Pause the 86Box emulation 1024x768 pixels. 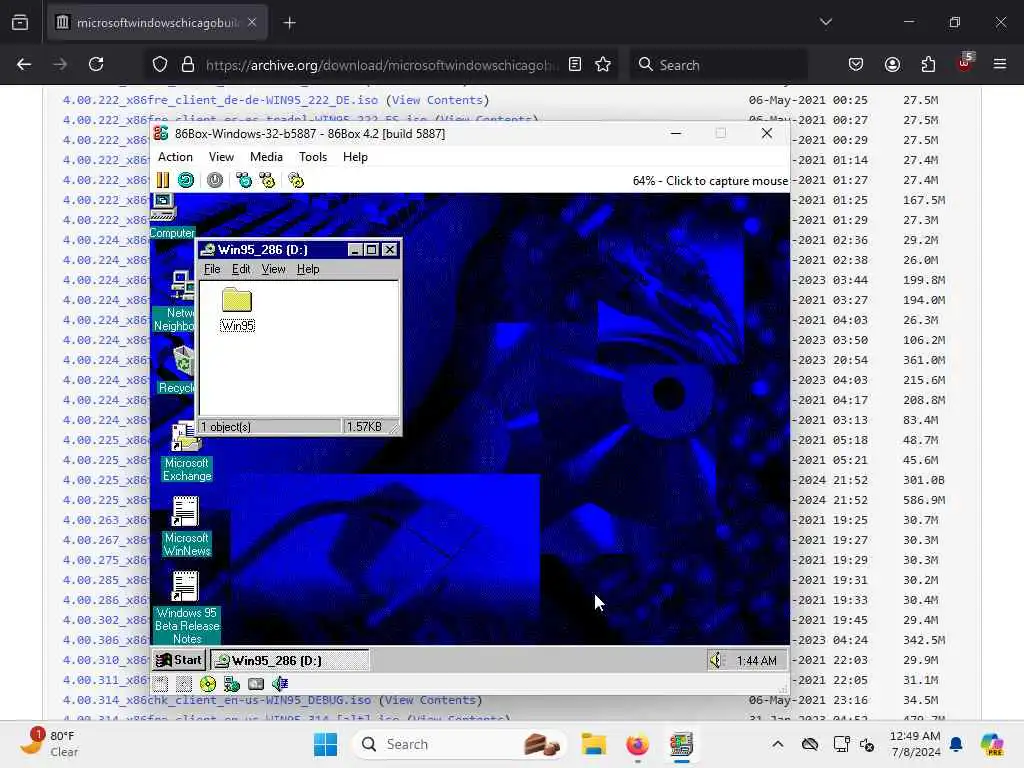[x=163, y=180]
